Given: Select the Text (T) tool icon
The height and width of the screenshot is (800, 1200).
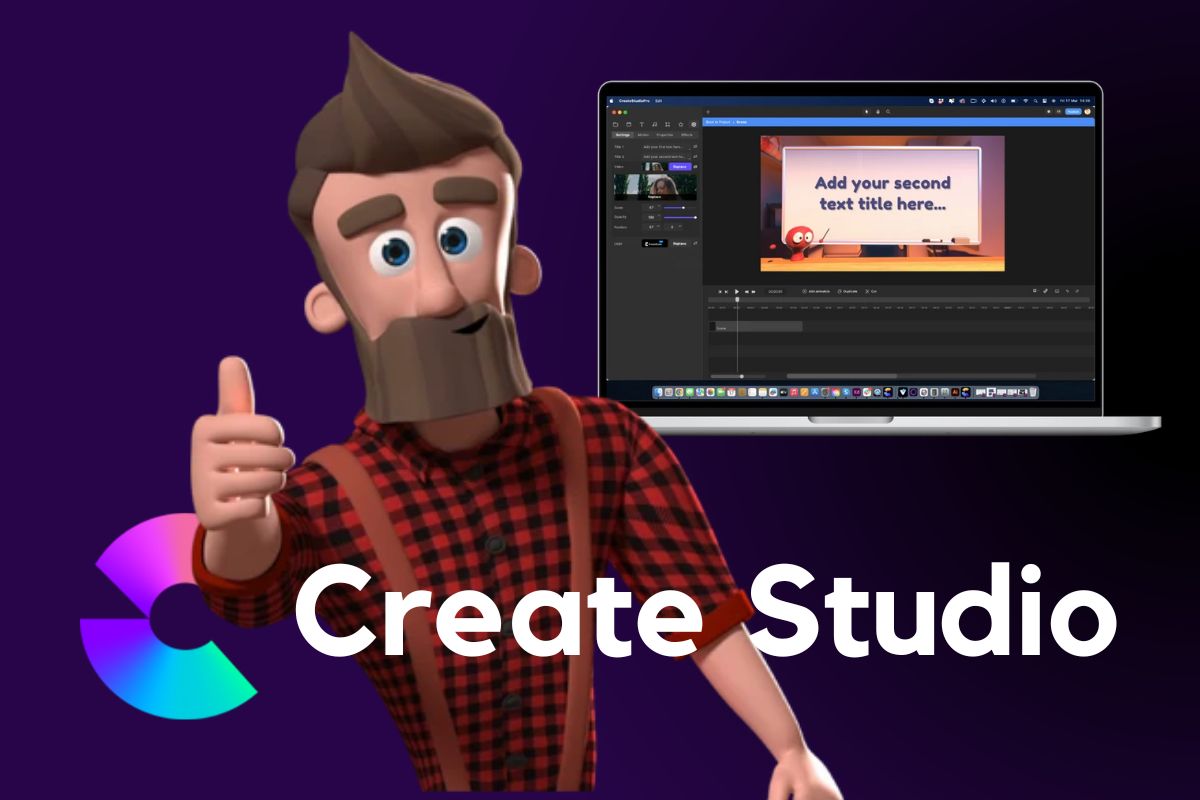Looking at the screenshot, I should (642, 124).
